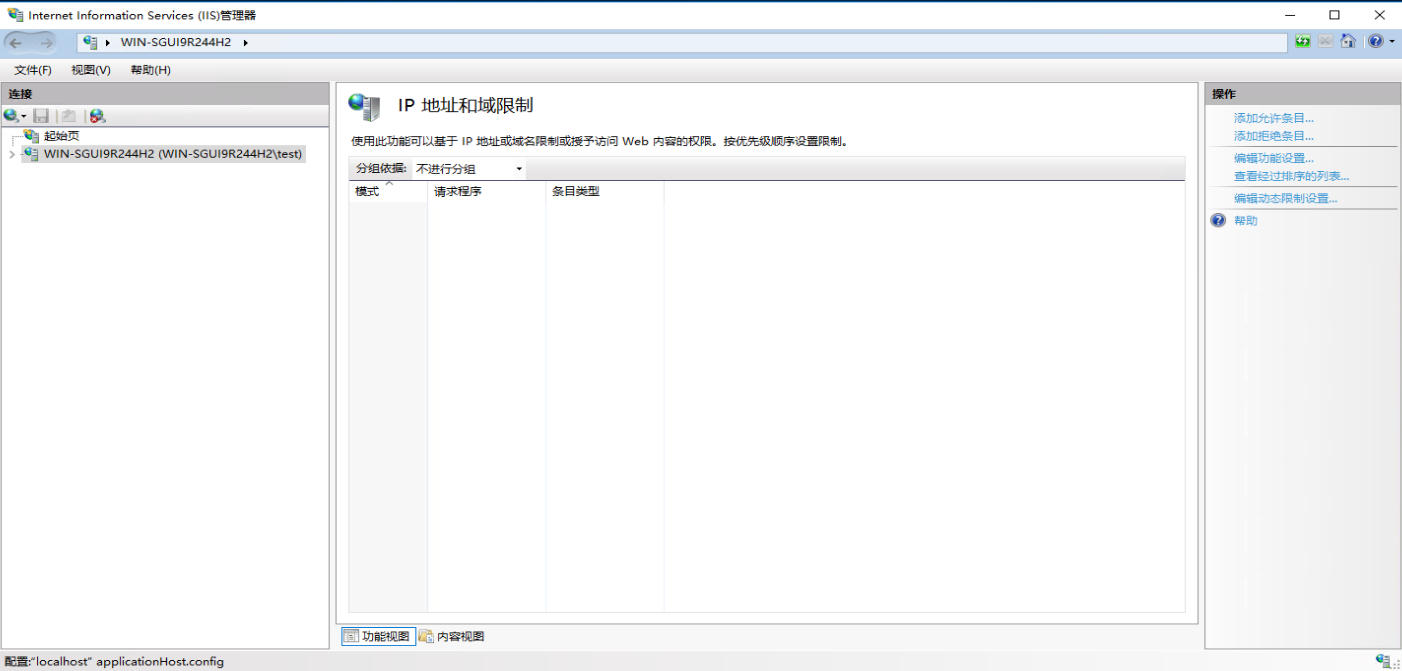The width and height of the screenshot is (1402, 671).
Task: Click the 连接 panel header
Action: click(165, 93)
